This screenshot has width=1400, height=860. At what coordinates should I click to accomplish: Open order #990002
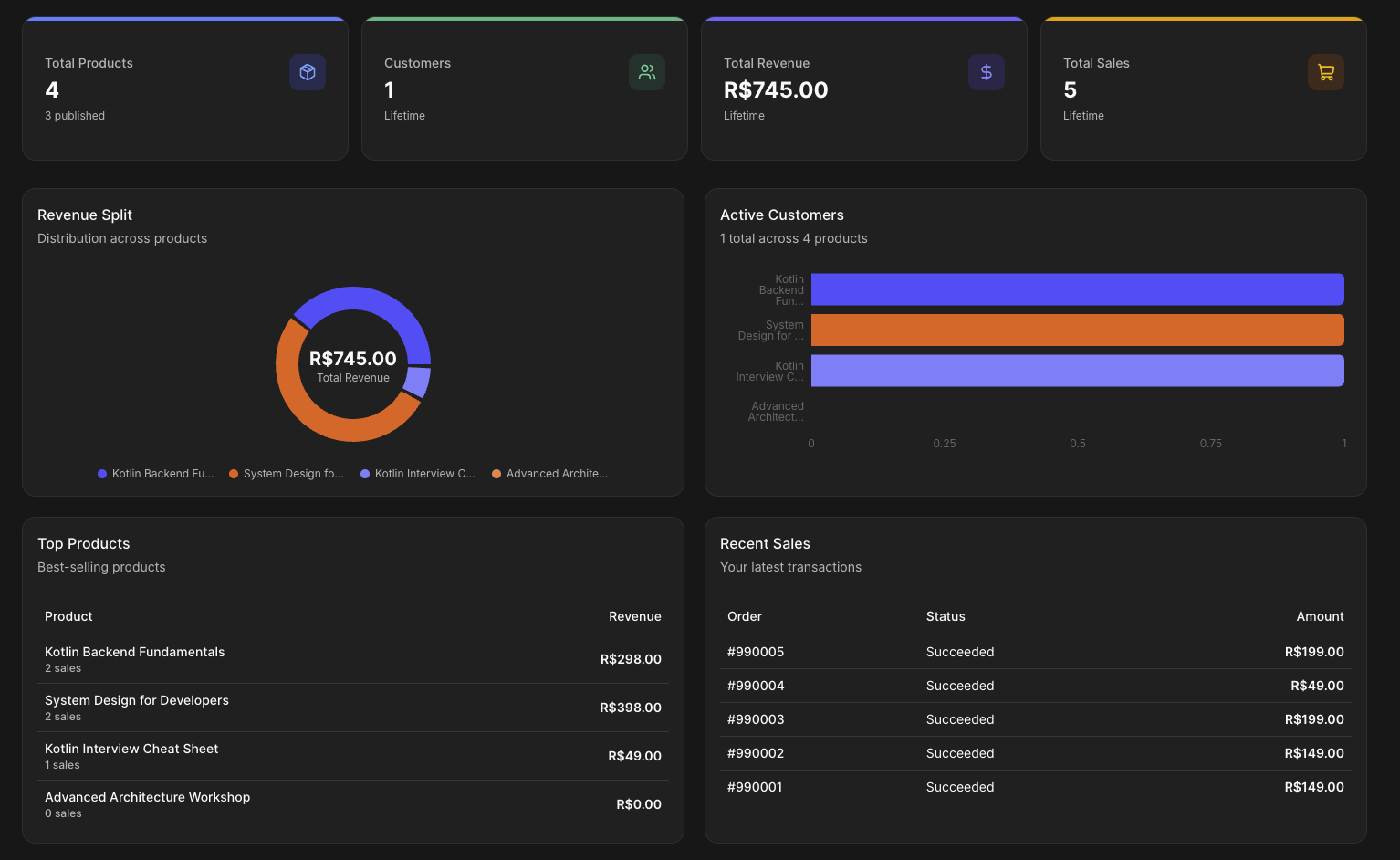click(756, 753)
